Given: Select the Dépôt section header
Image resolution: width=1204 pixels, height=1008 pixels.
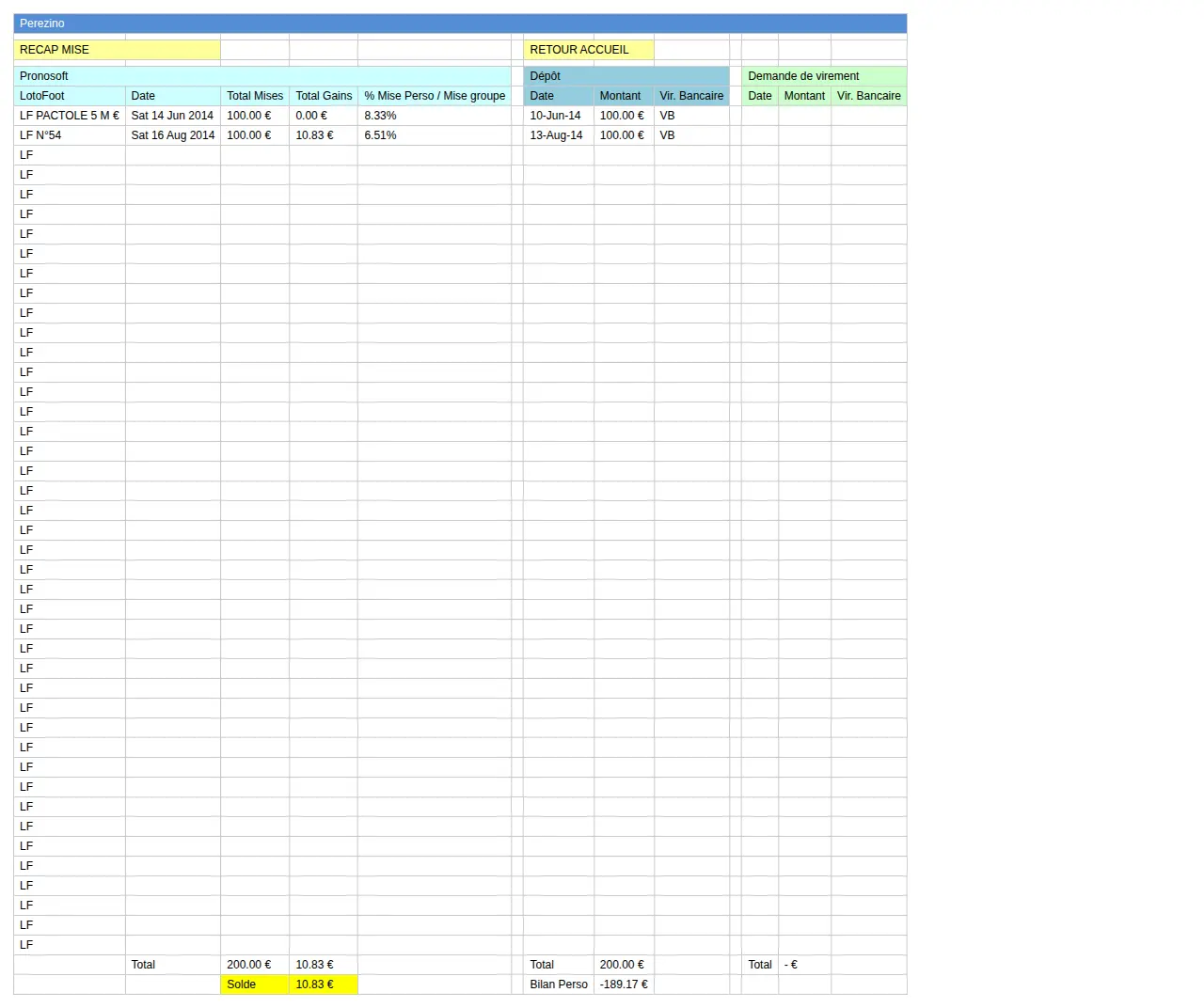Looking at the screenshot, I should [626, 76].
